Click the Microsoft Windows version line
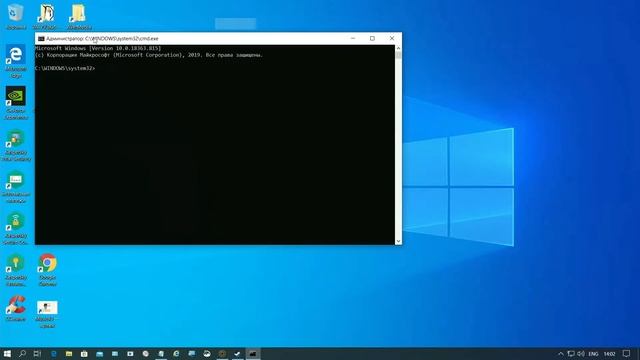The height and width of the screenshot is (360, 640). pyautogui.click(x=98, y=48)
